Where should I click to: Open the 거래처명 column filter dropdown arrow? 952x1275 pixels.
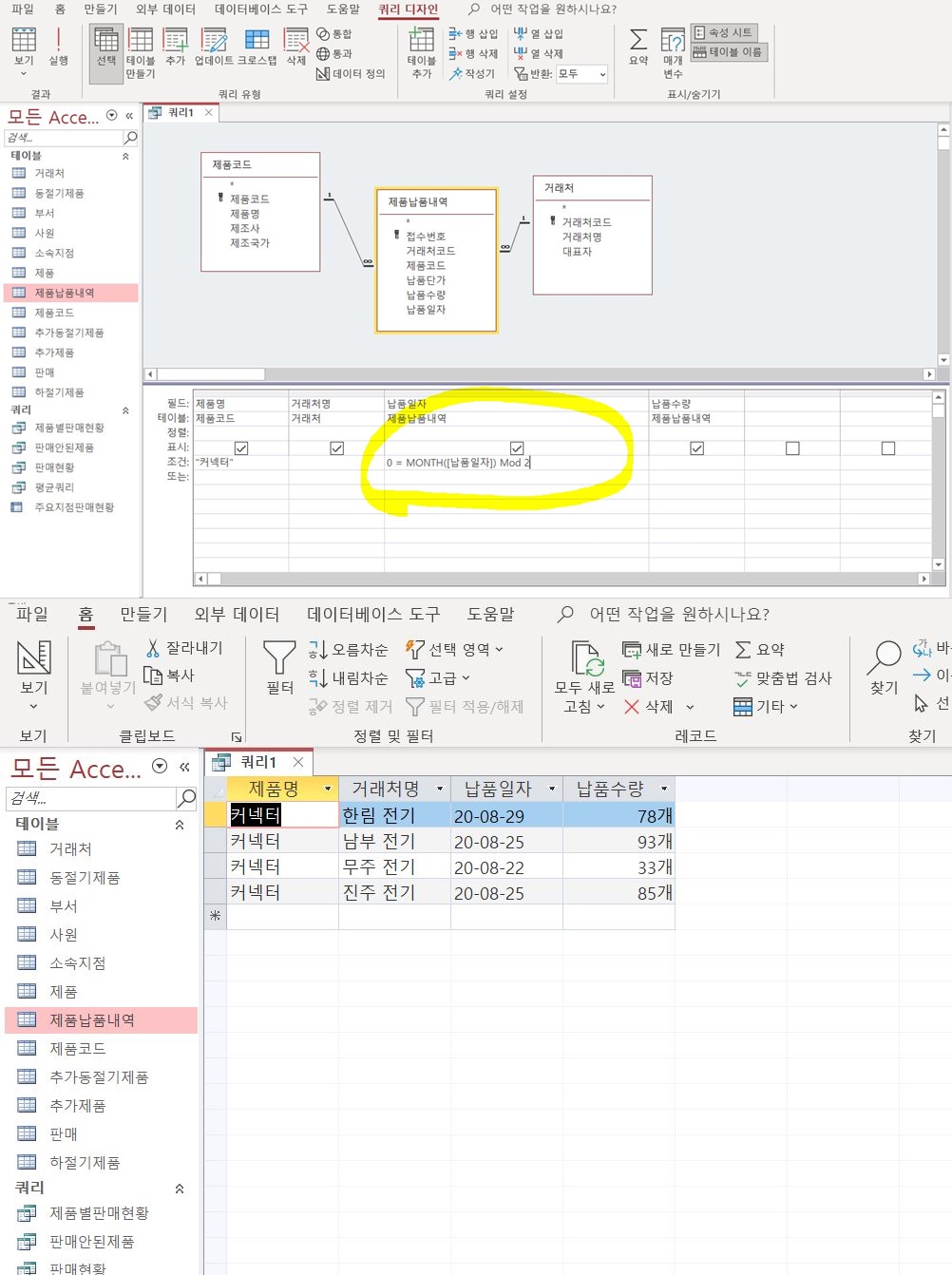click(440, 789)
